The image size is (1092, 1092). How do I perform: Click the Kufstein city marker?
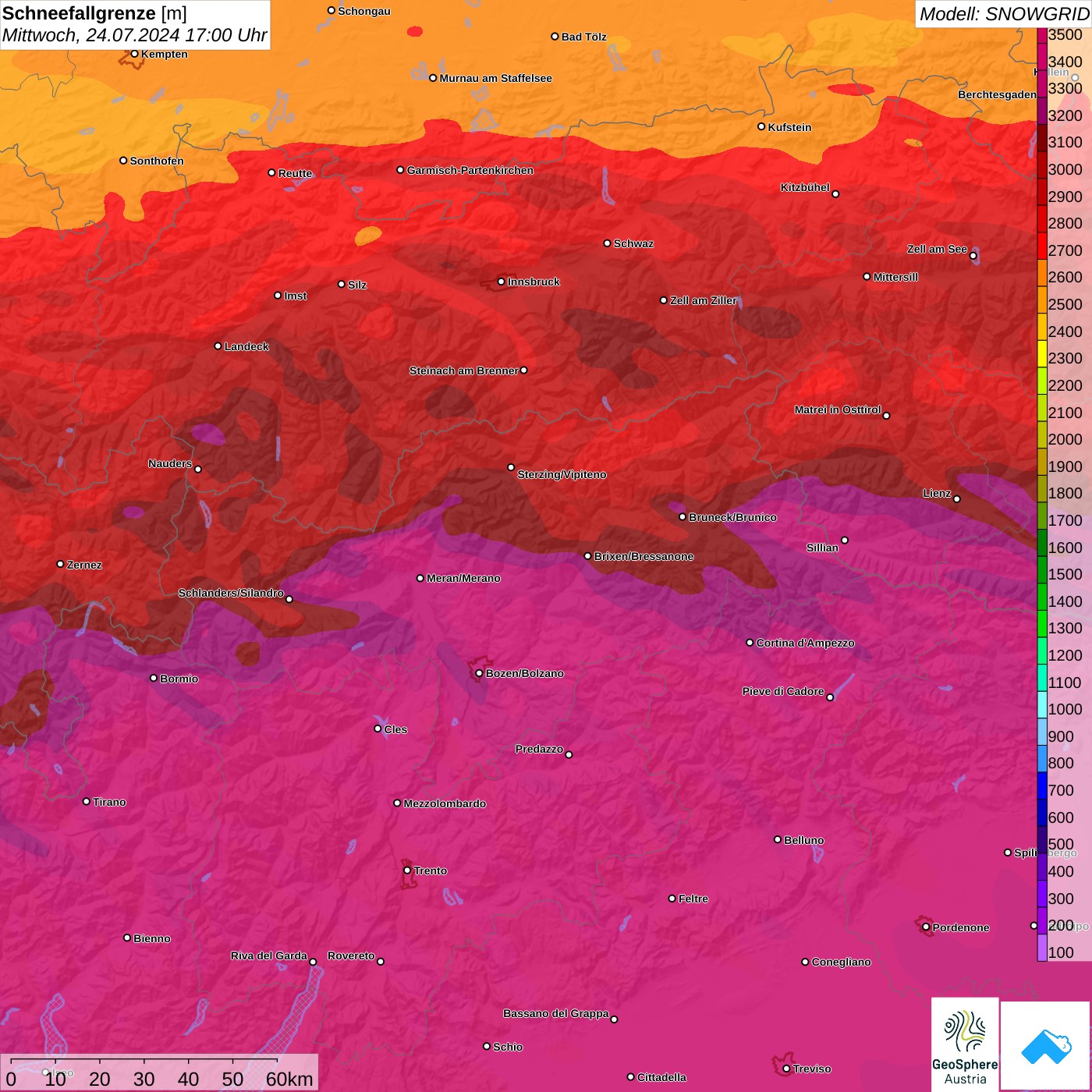761,126
